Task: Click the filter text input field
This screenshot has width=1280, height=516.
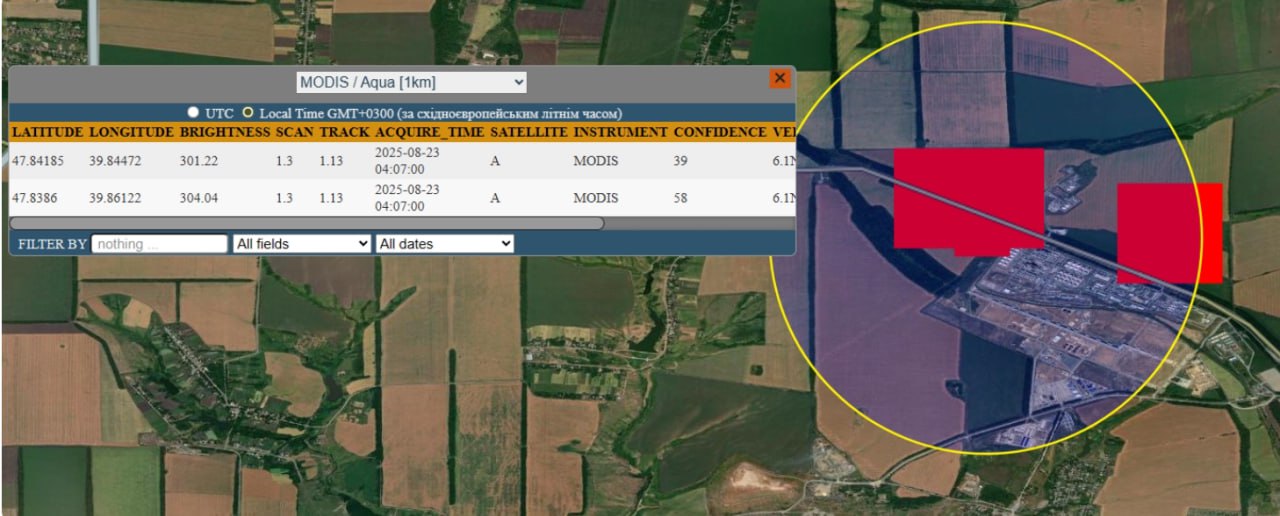Action: coord(160,243)
